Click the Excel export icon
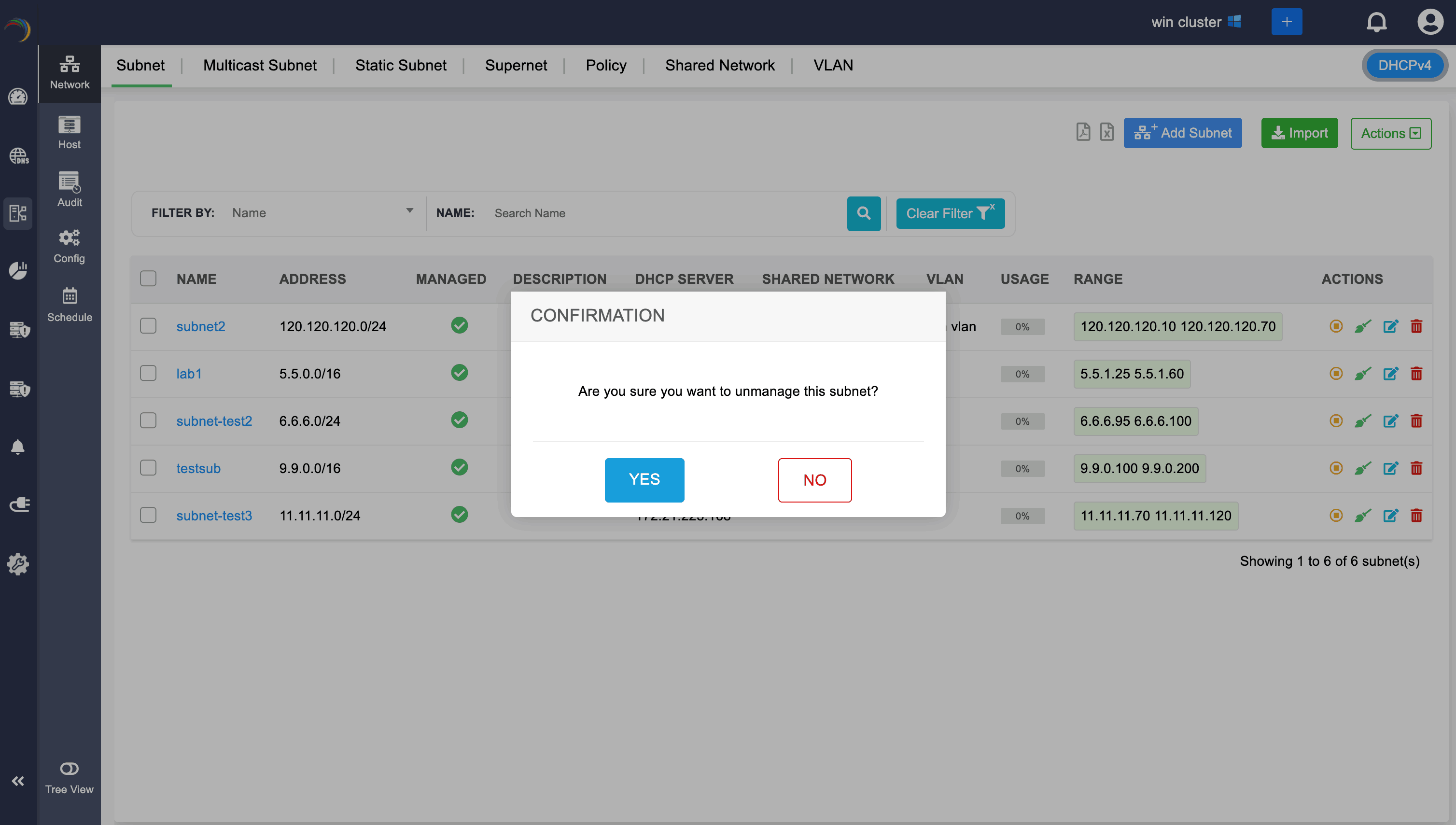 (1106, 132)
